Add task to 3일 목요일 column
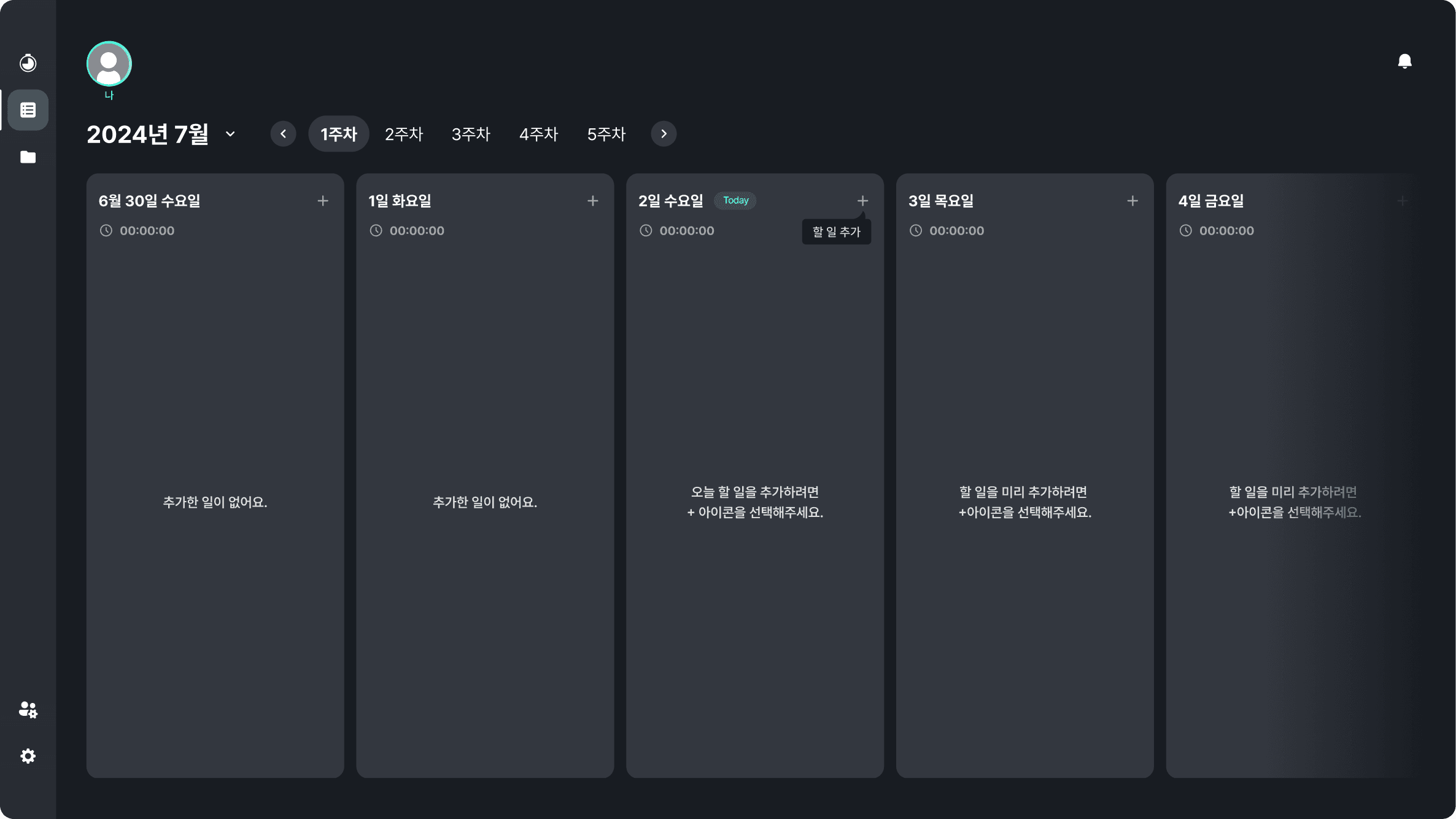The height and width of the screenshot is (819, 1456). tap(1133, 201)
